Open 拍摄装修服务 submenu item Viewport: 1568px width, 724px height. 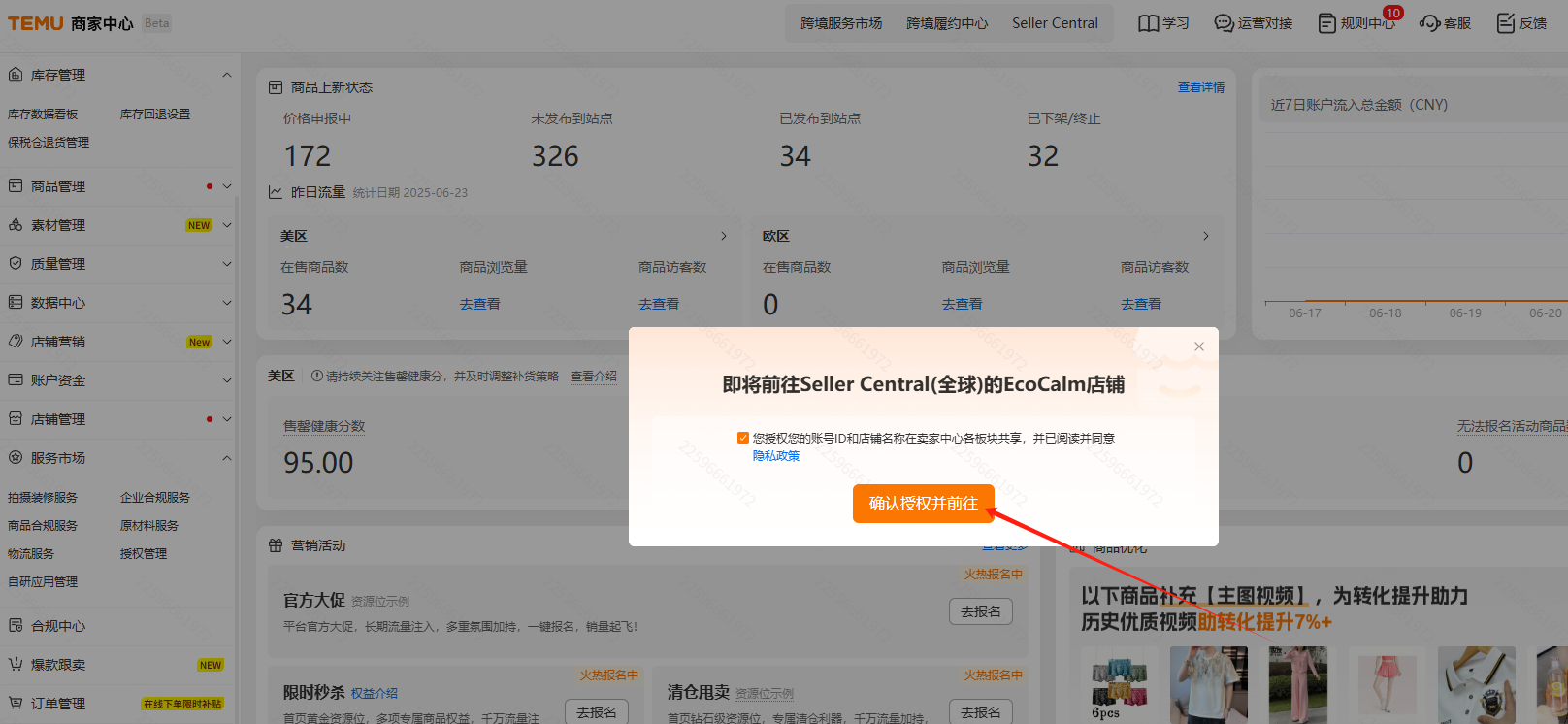(43, 497)
